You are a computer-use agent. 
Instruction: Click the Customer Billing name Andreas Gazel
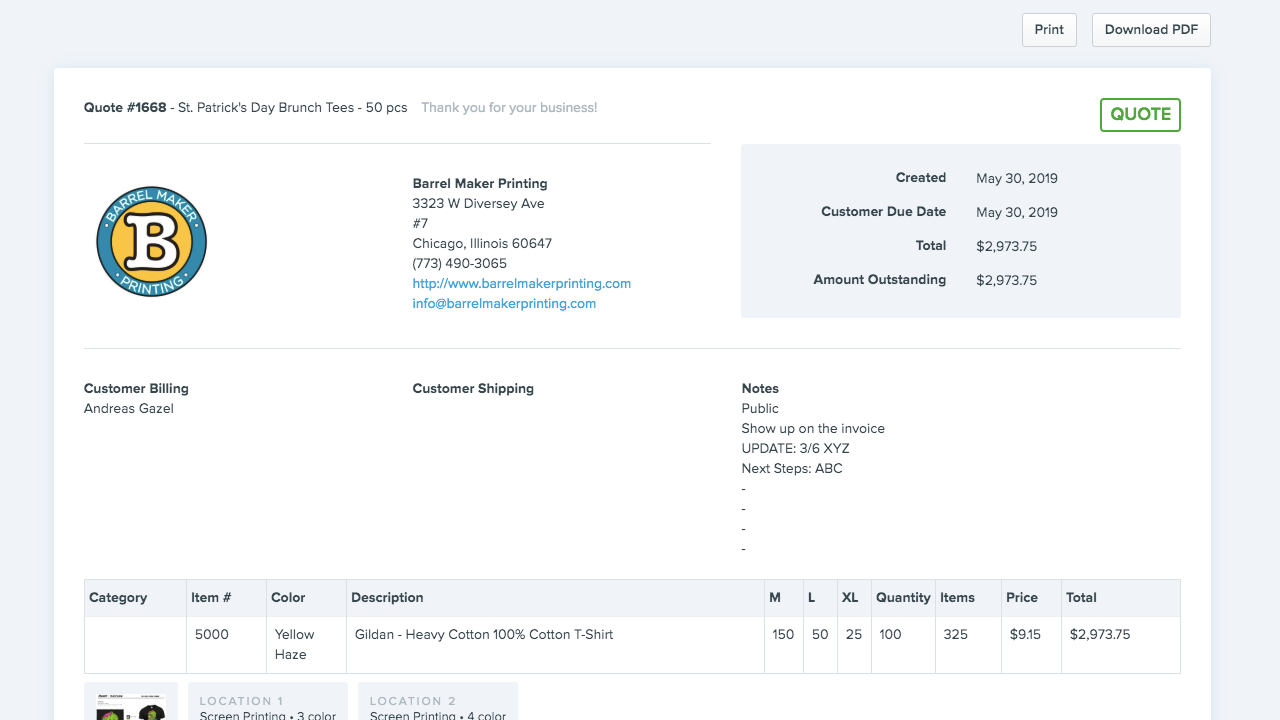click(x=128, y=408)
